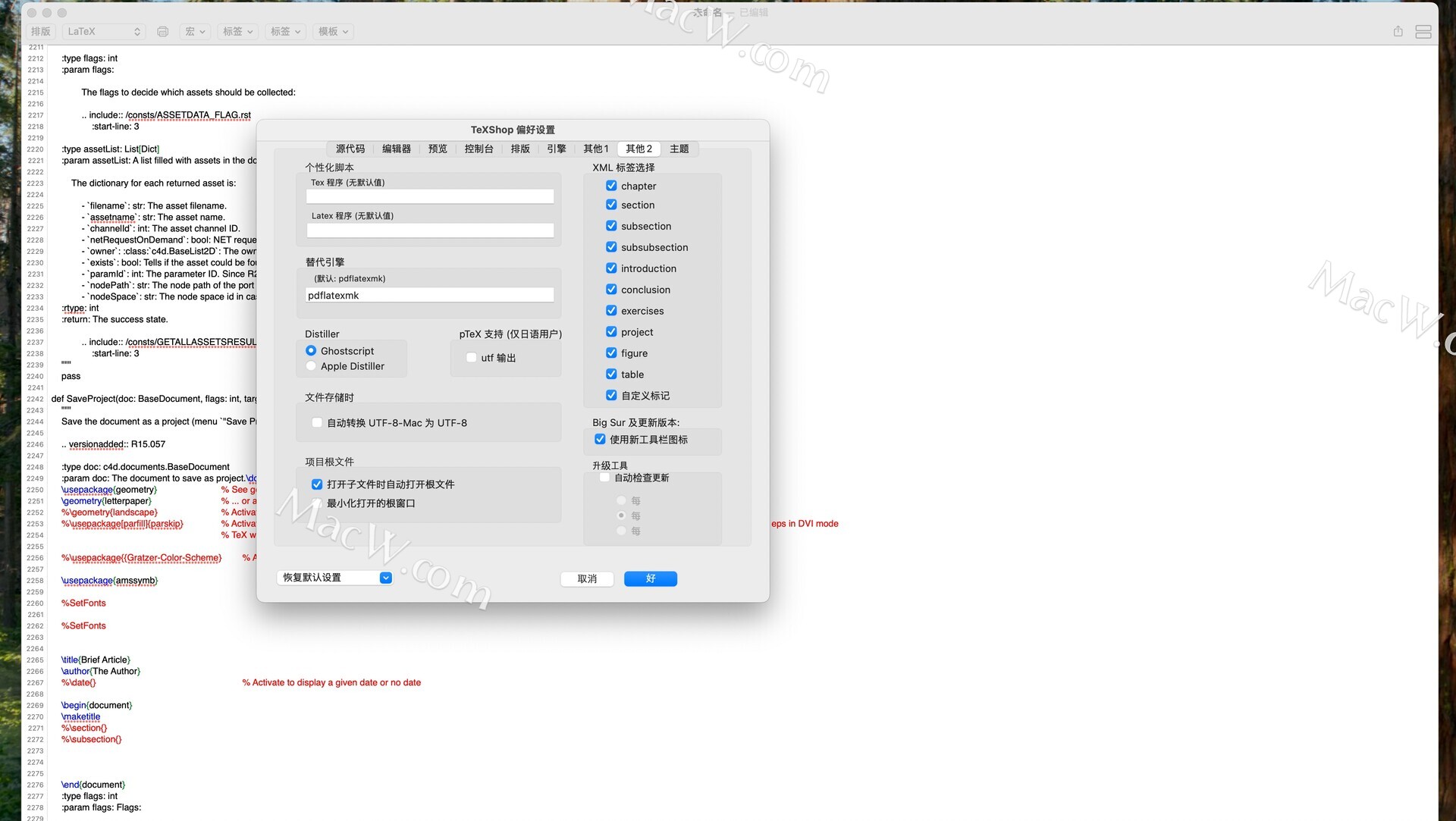Switch to the 其他1 tab
The image size is (1456, 821).
click(x=596, y=149)
